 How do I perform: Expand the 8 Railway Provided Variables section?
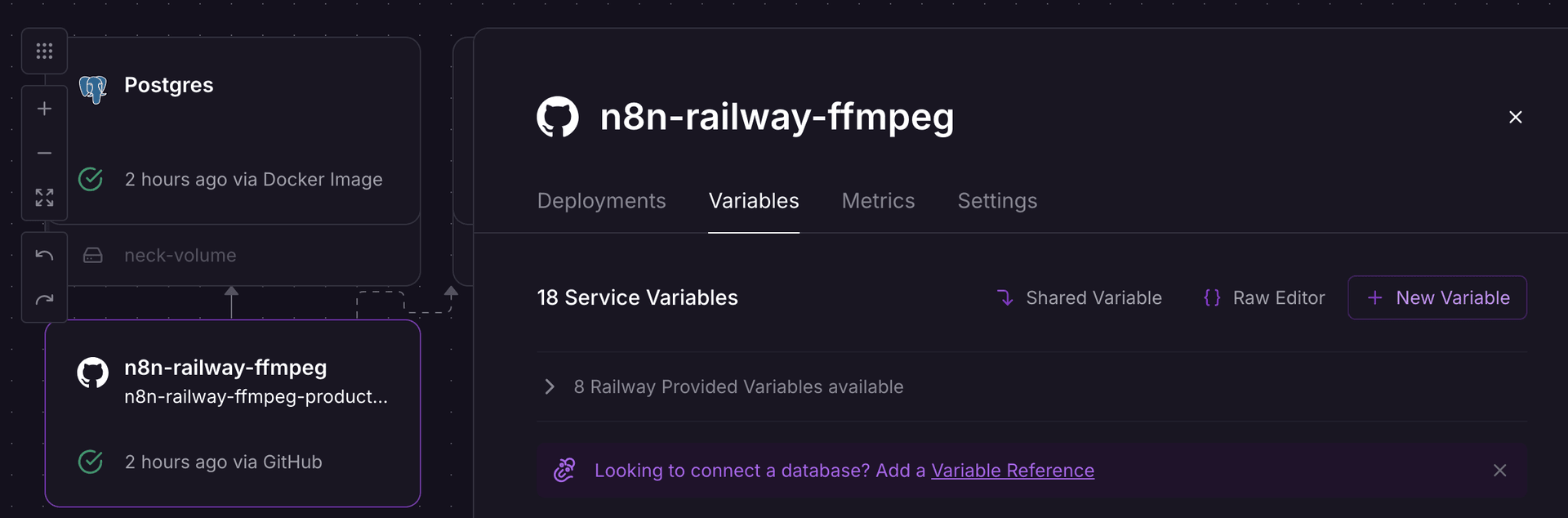549,386
